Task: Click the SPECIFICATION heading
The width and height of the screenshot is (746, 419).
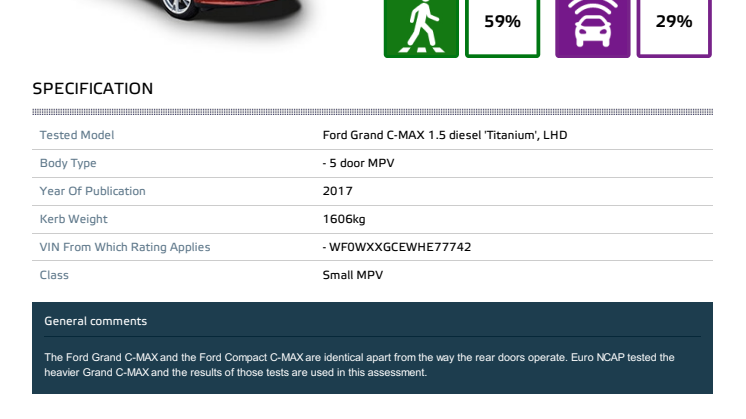Action: tap(93, 88)
